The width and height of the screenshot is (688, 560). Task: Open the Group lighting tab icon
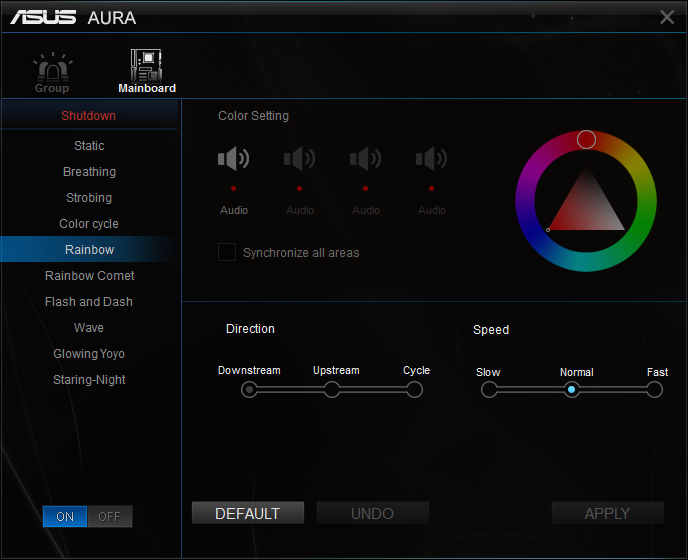pyautogui.click(x=53, y=68)
